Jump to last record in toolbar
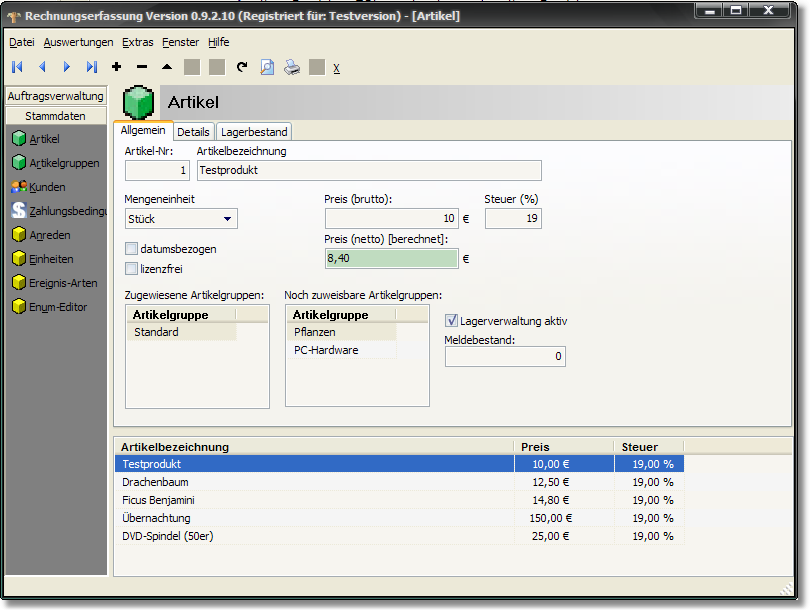The height and width of the screenshot is (612, 810). 92,67
